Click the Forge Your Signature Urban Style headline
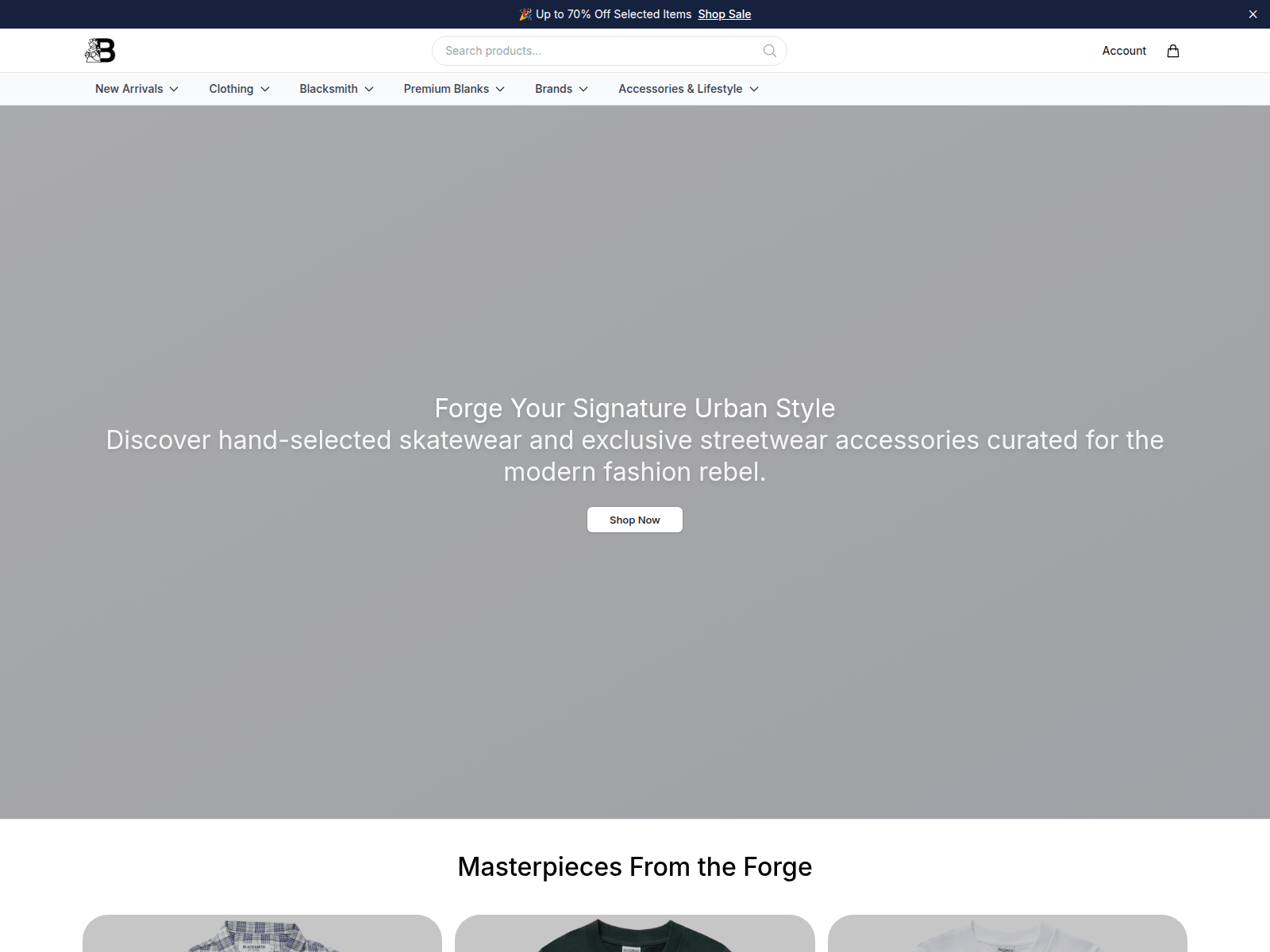Screen dimensions: 1270x952 pos(635,408)
